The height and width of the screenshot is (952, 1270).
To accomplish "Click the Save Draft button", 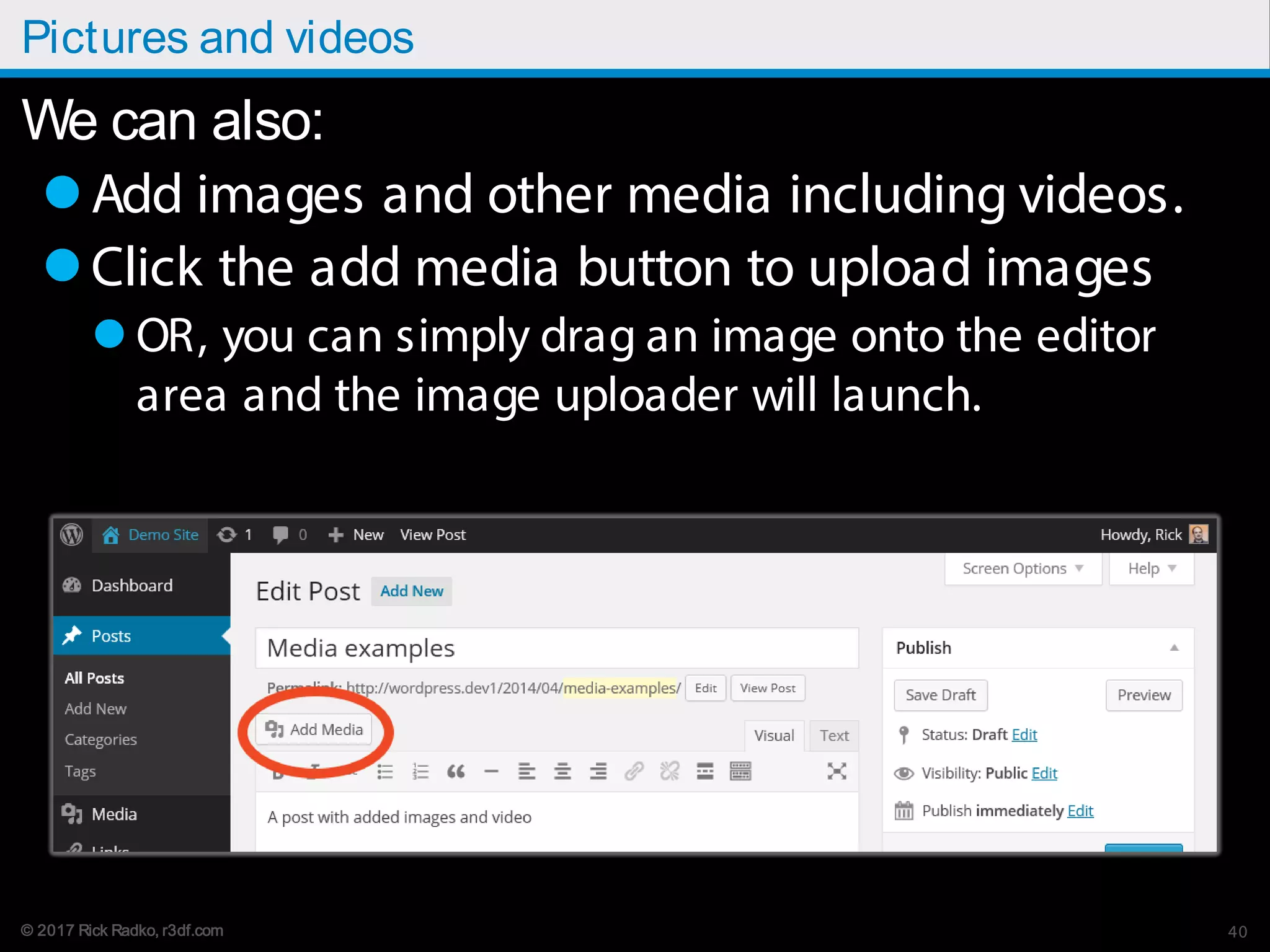I will (x=940, y=695).
